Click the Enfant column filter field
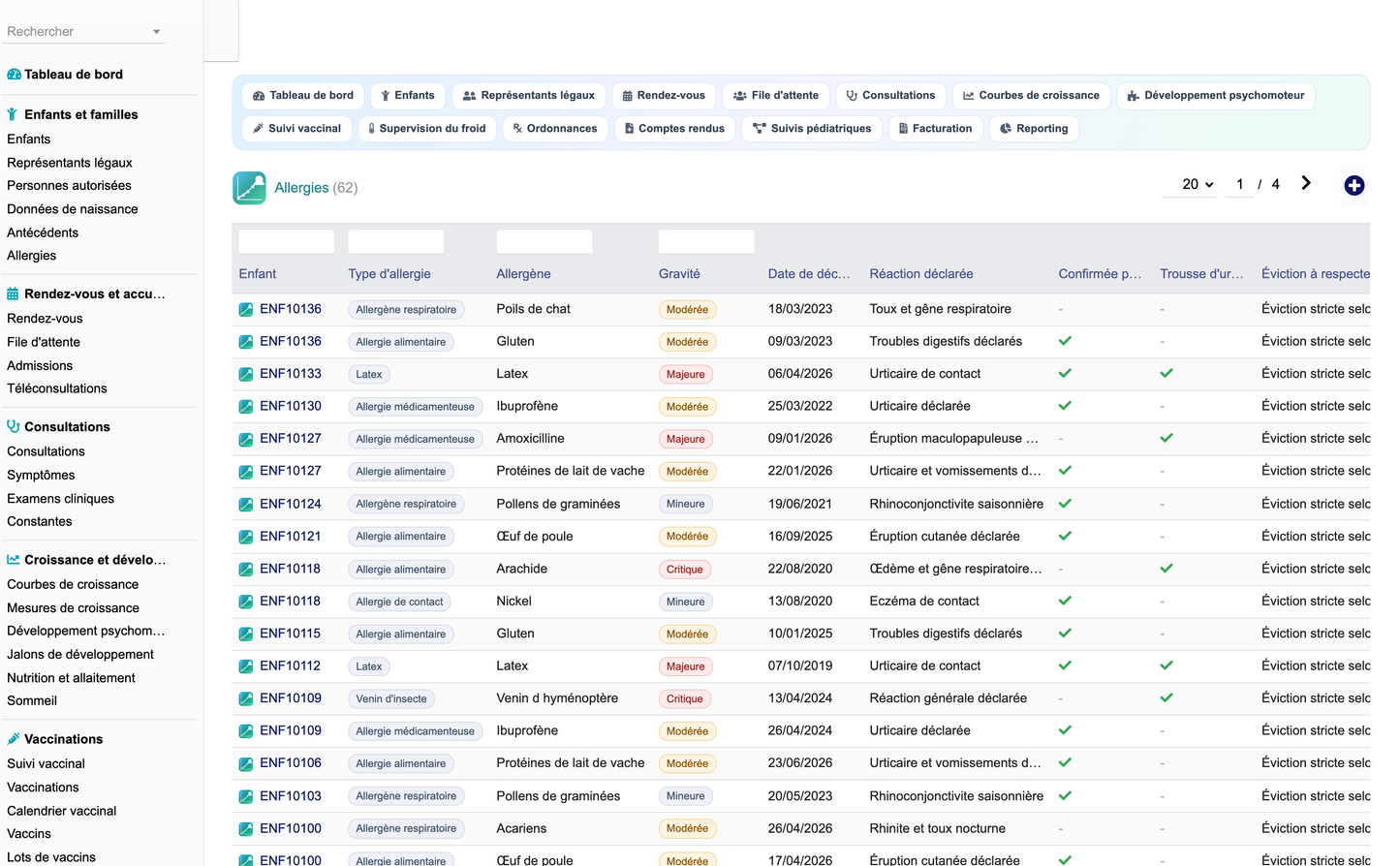The image size is (1400, 866). point(287,242)
